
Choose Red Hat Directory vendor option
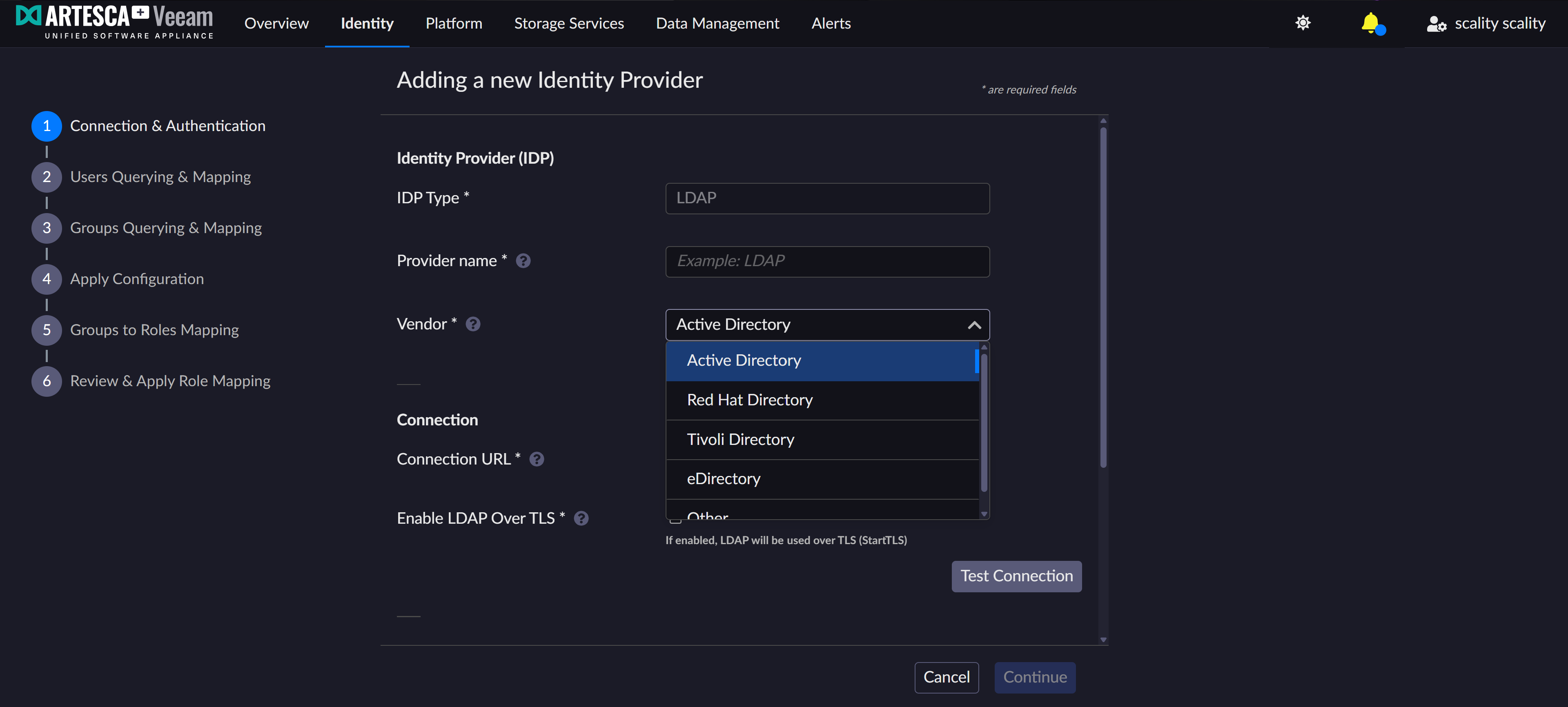(x=749, y=400)
